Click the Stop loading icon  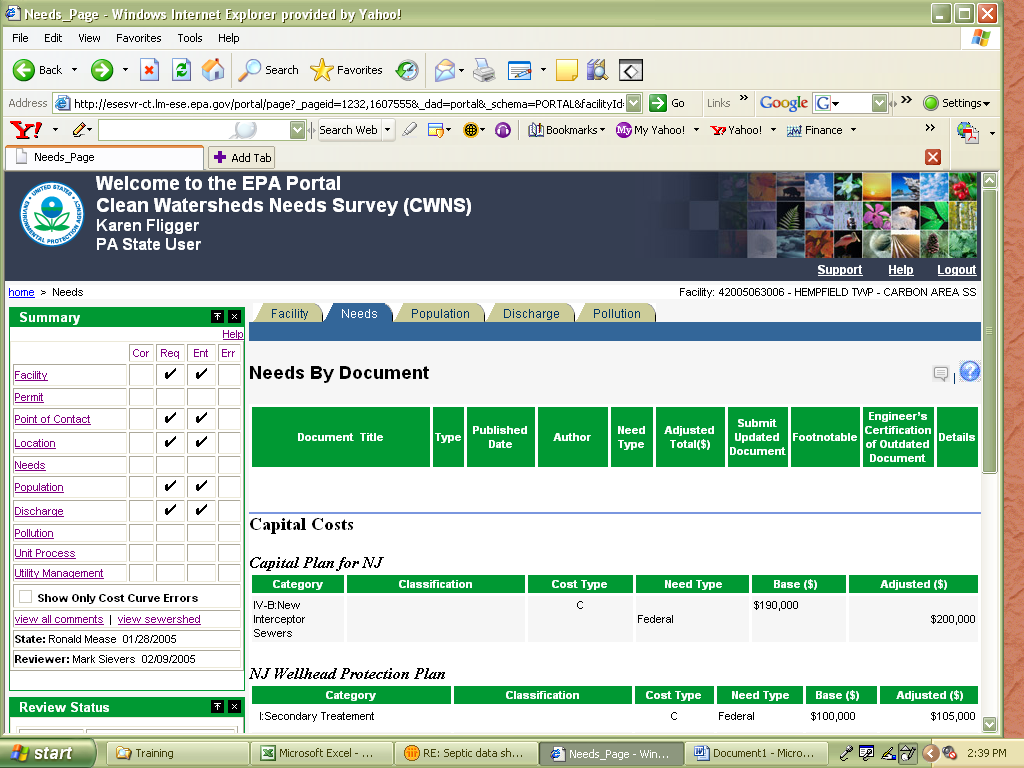(x=150, y=70)
